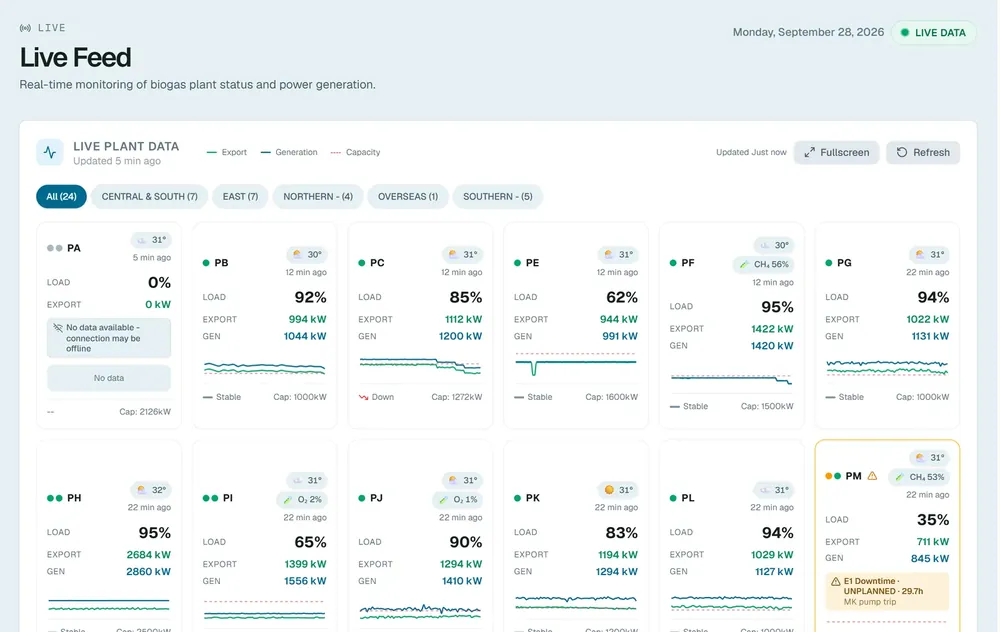Click the warning triangle next to PM
Screen dimensions: 1000x632
(872, 476)
